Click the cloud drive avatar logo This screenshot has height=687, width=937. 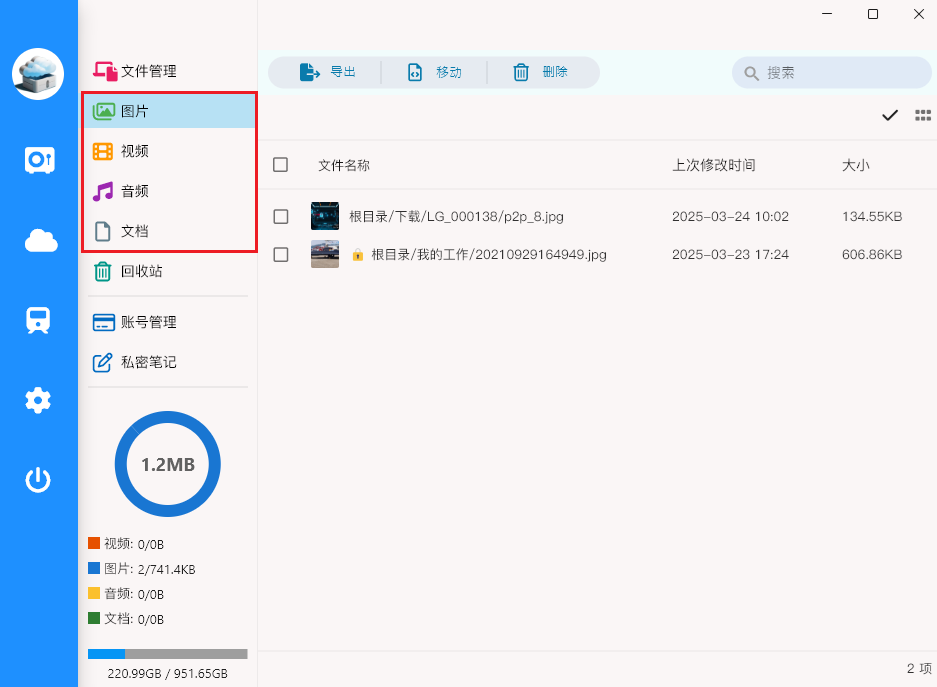coord(38,74)
